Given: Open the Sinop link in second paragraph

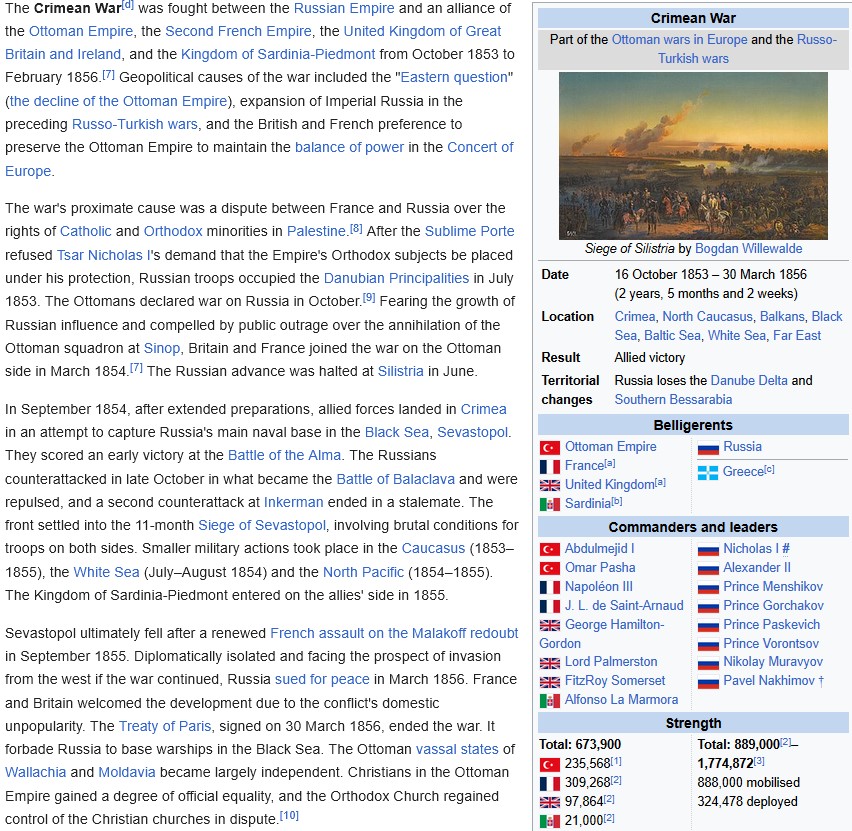Looking at the screenshot, I should click(x=161, y=348).
